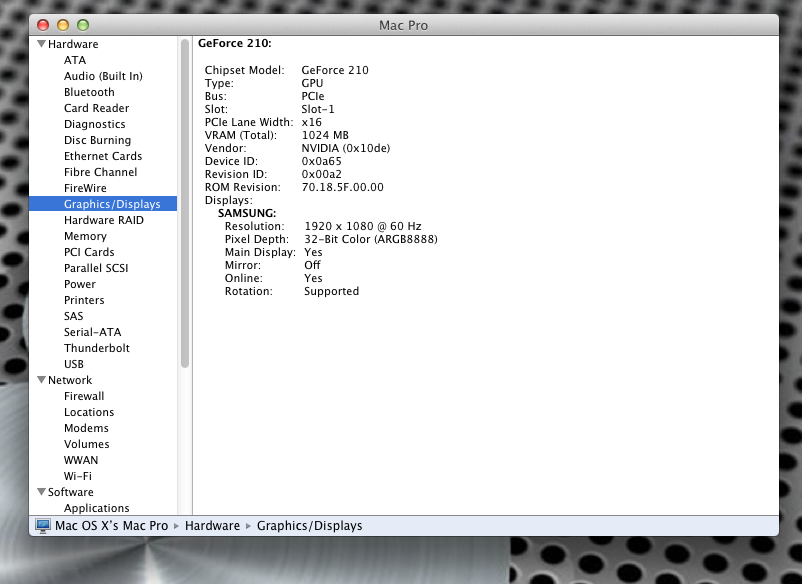Open the Memory hardware entry

(x=85, y=236)
